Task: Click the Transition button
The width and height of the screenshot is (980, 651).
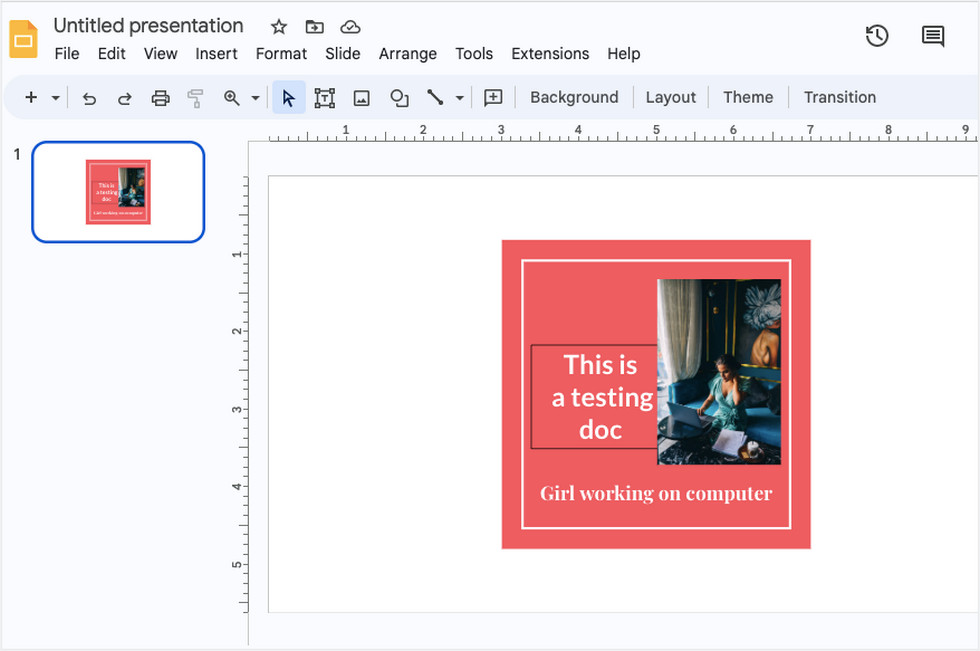Action: [839, 97]
